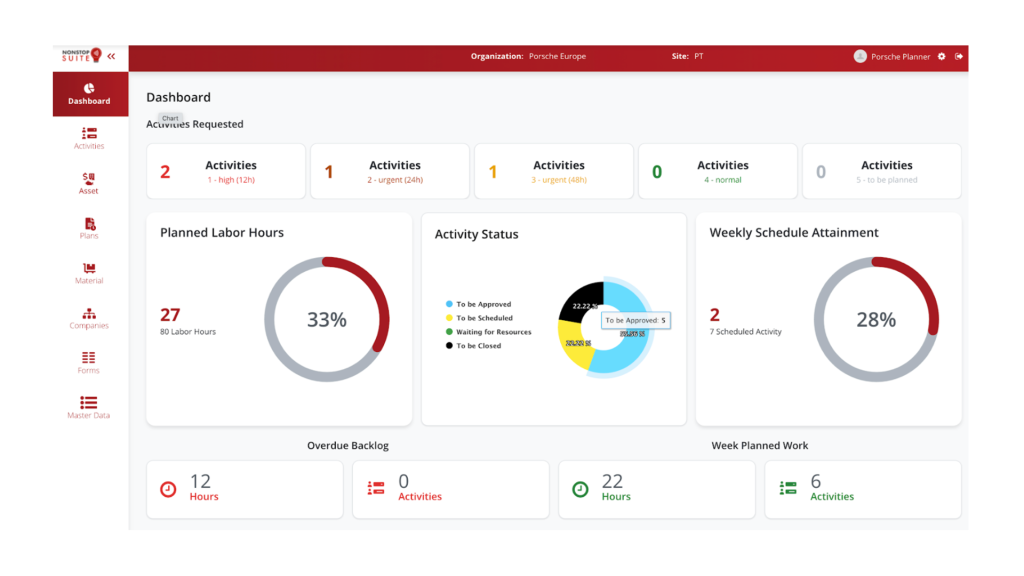Image resolution: width=1024 pixels, height=576 pixels.
Task: Select the Asset icon in sidebar
Action: click(89, 181)
